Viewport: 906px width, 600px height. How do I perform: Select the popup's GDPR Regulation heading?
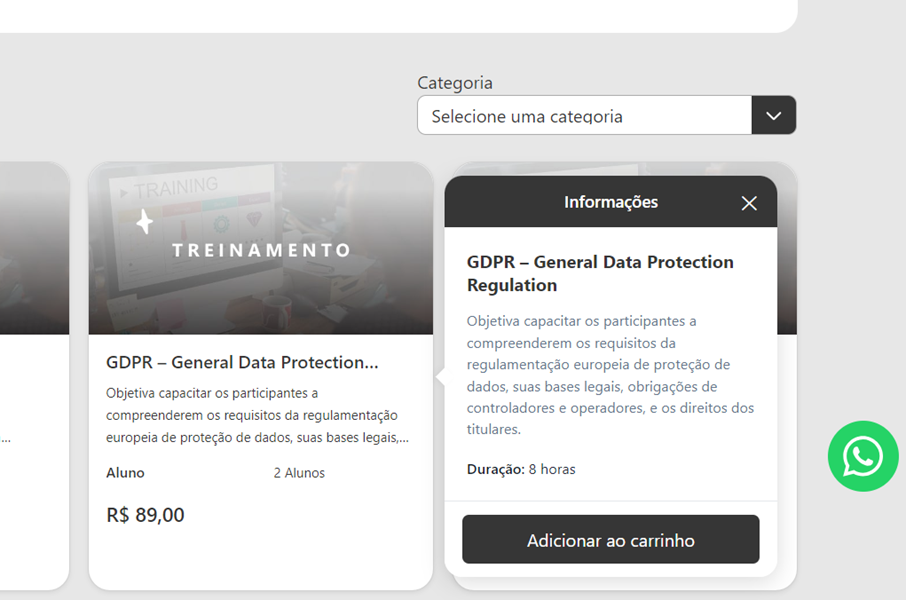(600, 273)
